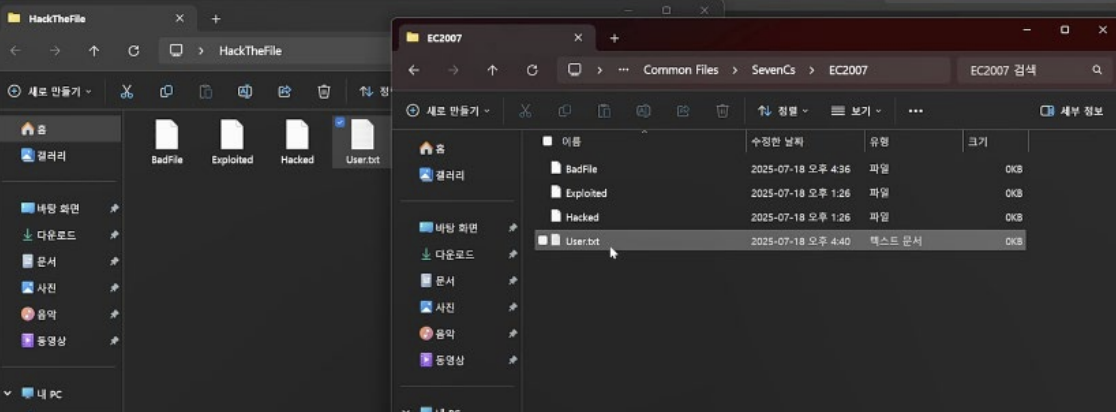
Task: Sort by 수정한 날짜 column header
Action: point(805,142)
